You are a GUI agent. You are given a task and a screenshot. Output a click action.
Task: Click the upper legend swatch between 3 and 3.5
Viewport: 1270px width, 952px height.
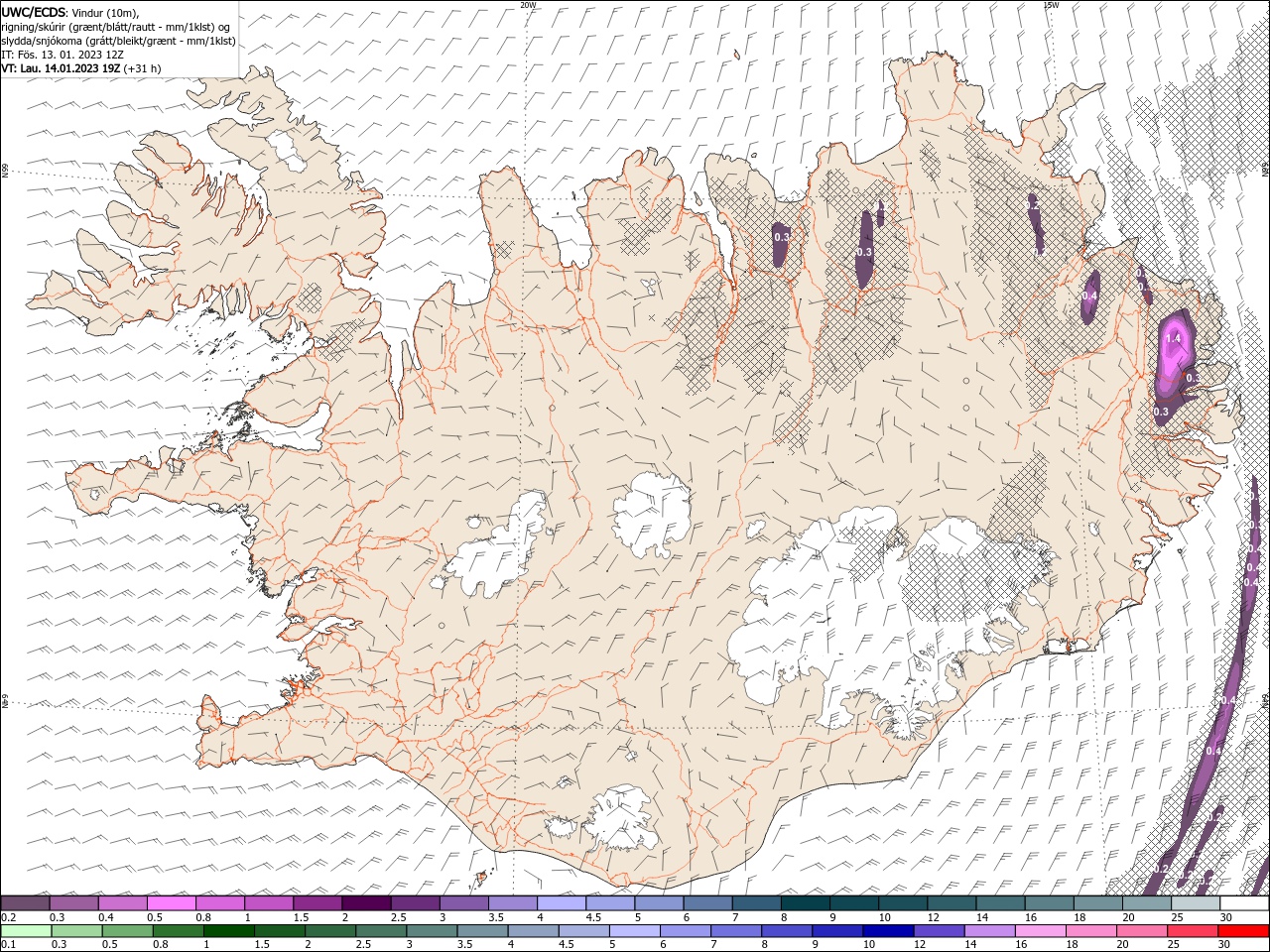pyautogui.click(x=463, y=903)
